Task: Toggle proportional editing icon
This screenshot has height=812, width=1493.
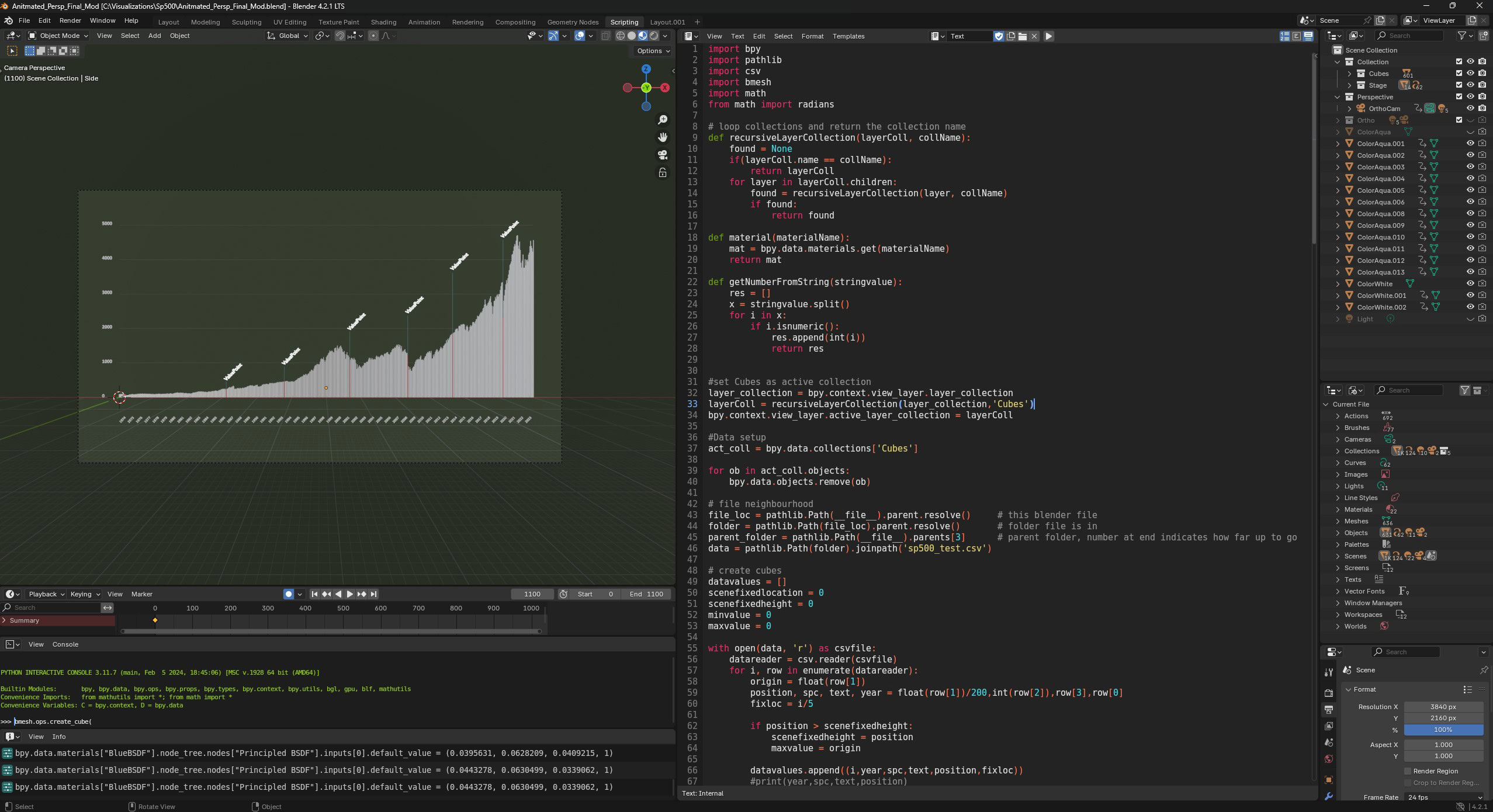Action: pos(373,36)
